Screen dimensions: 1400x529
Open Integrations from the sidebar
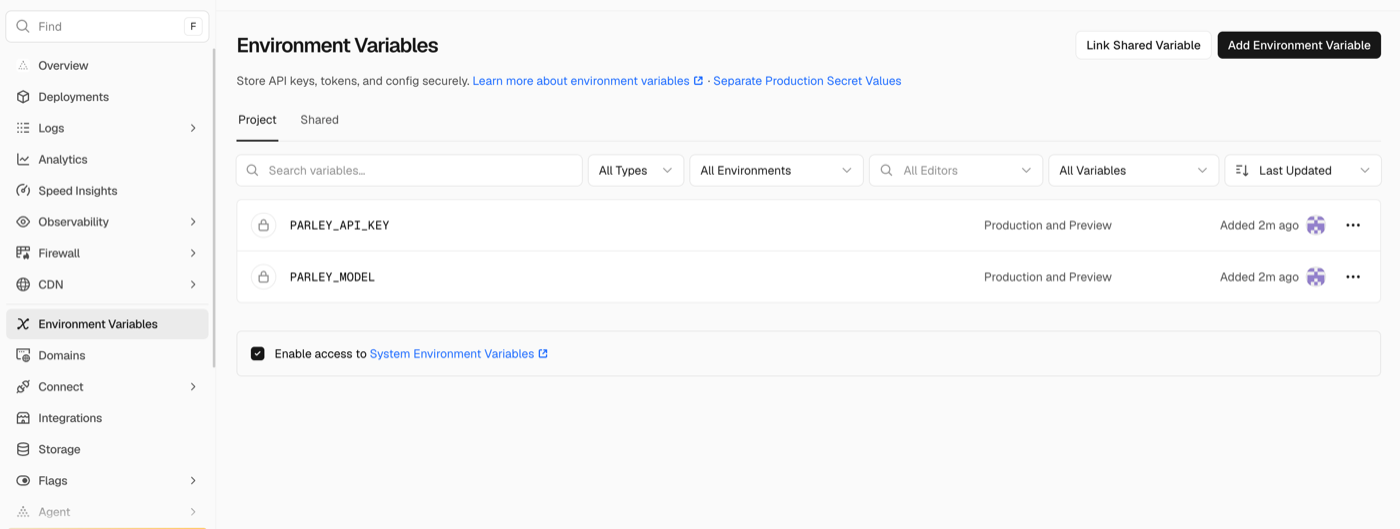point(107,418)
